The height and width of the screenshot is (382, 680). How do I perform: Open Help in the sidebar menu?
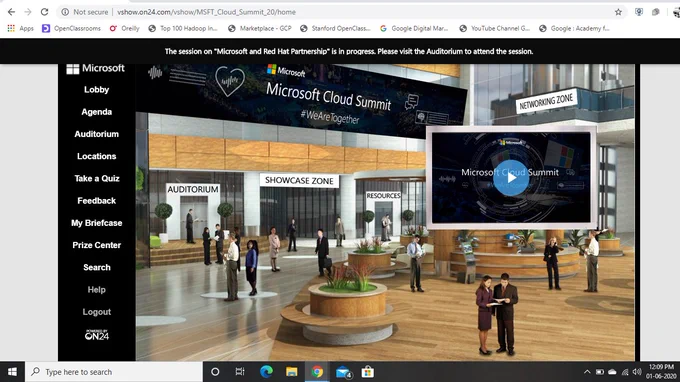click(x=96, y=290)
